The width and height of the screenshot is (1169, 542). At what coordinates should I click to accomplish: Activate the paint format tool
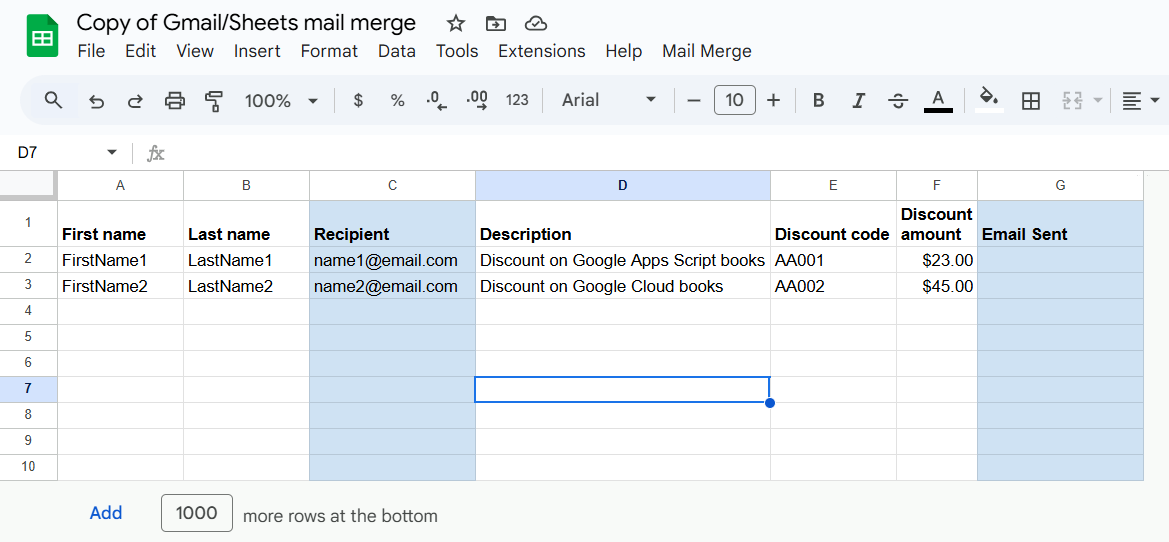214,101
